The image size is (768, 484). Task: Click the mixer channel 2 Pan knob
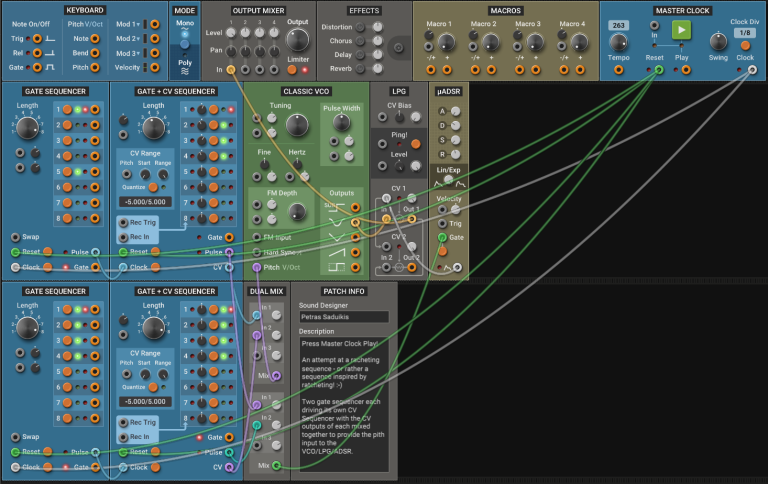tap(245, 51)
